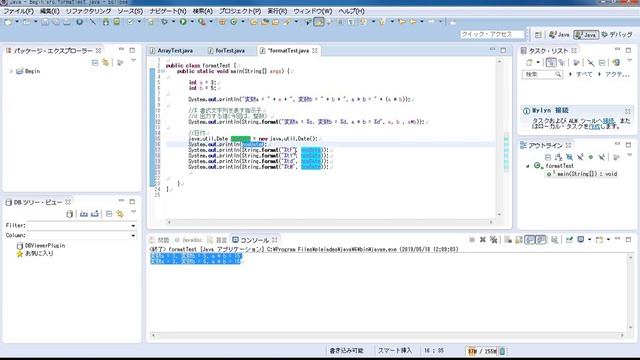Click Open Console icon
This screenshot has height=360, width=640.
coord(599,240)
